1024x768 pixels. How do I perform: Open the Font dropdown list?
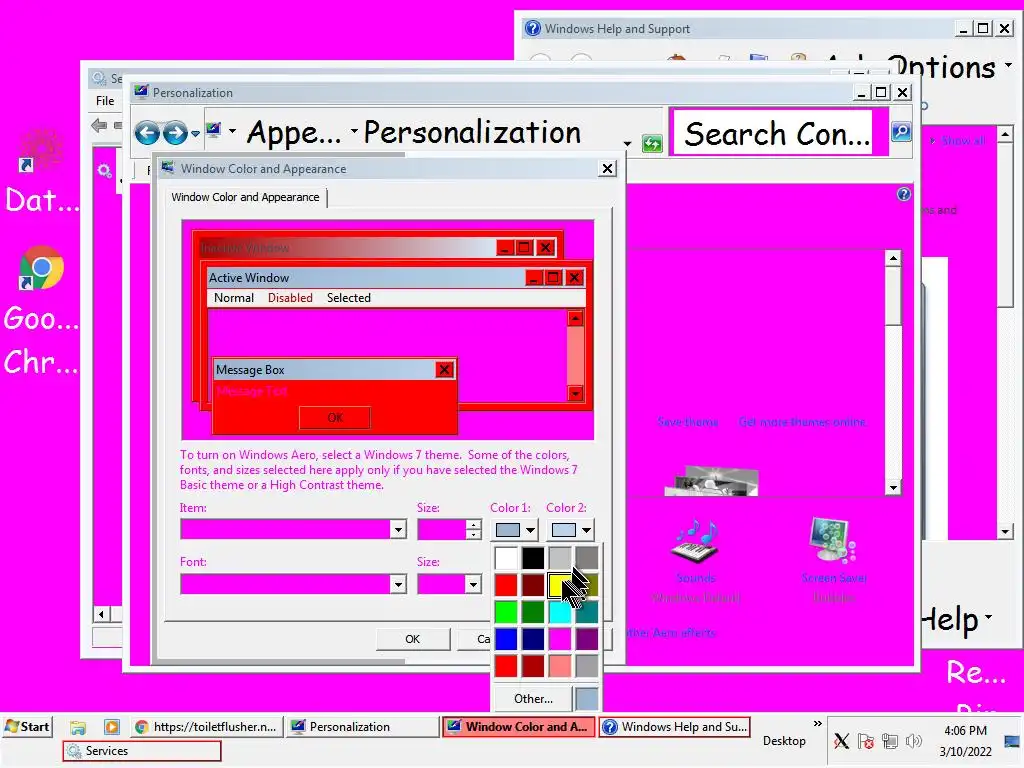tap(398, 584)
